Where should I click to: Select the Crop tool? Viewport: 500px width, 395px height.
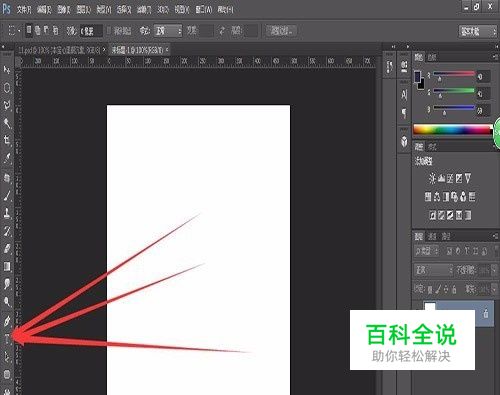[7, 141]
